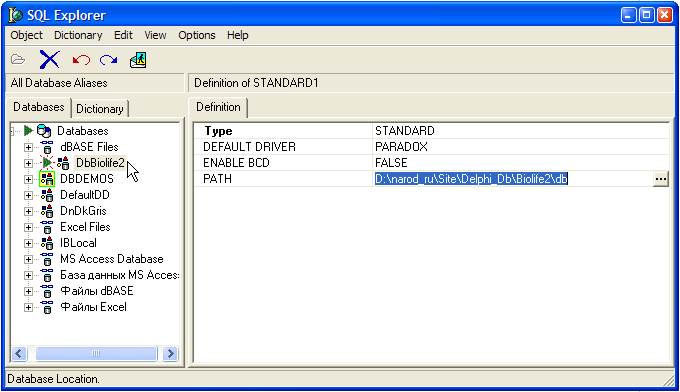This screenshot has width=680, height=392.
Task: Click the Exit running-man toolbar icon
Action: click(138, 60)
